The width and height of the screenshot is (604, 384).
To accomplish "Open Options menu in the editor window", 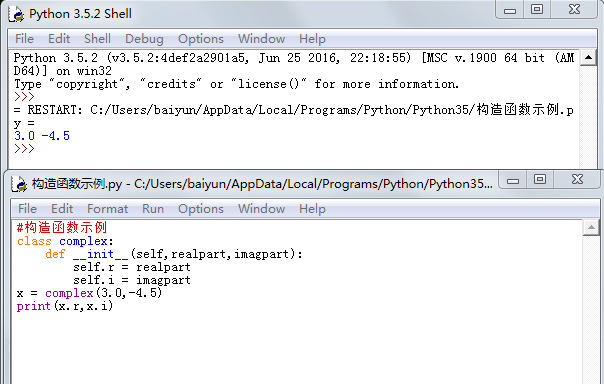I will (201, 209).
